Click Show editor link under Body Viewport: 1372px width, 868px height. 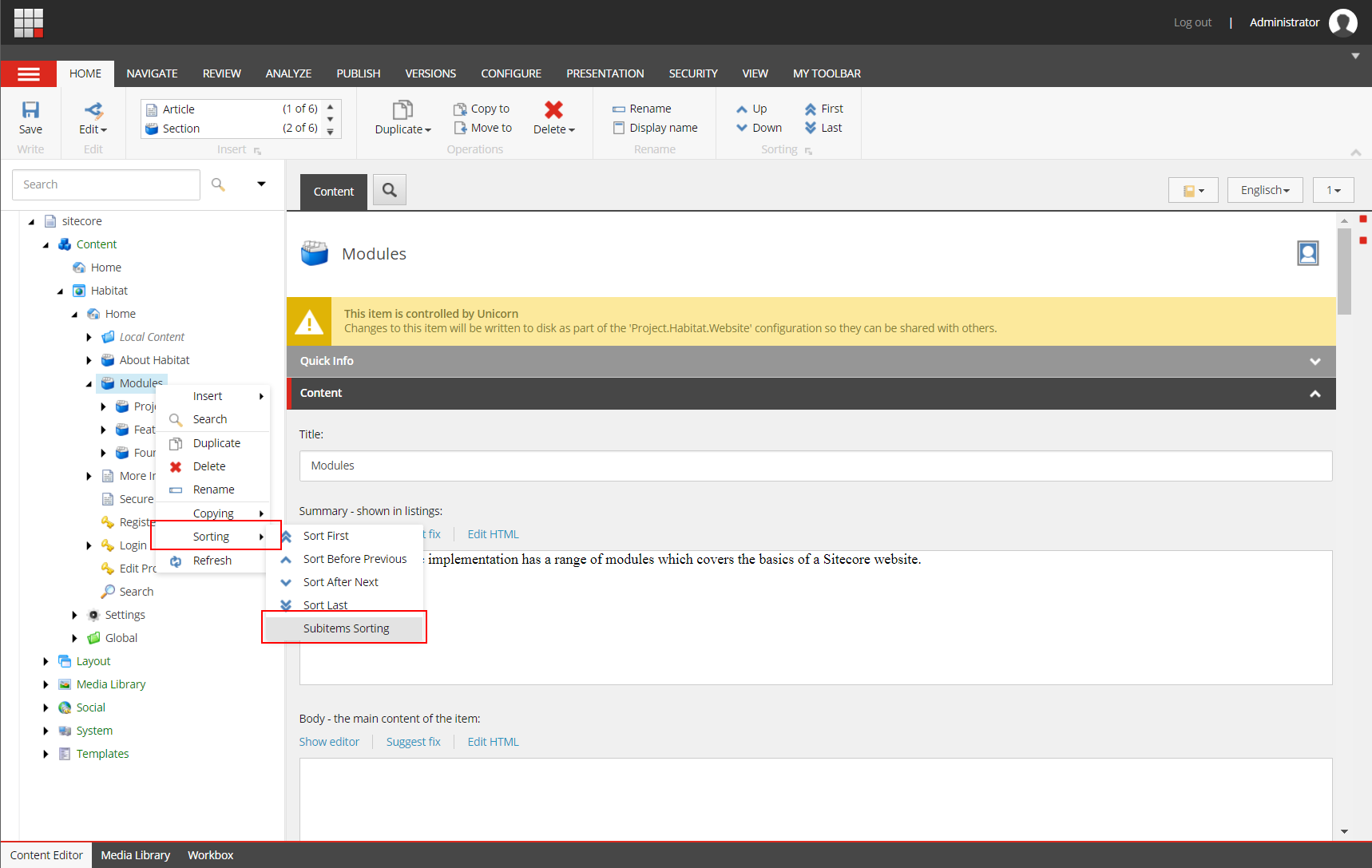[329, 742]
